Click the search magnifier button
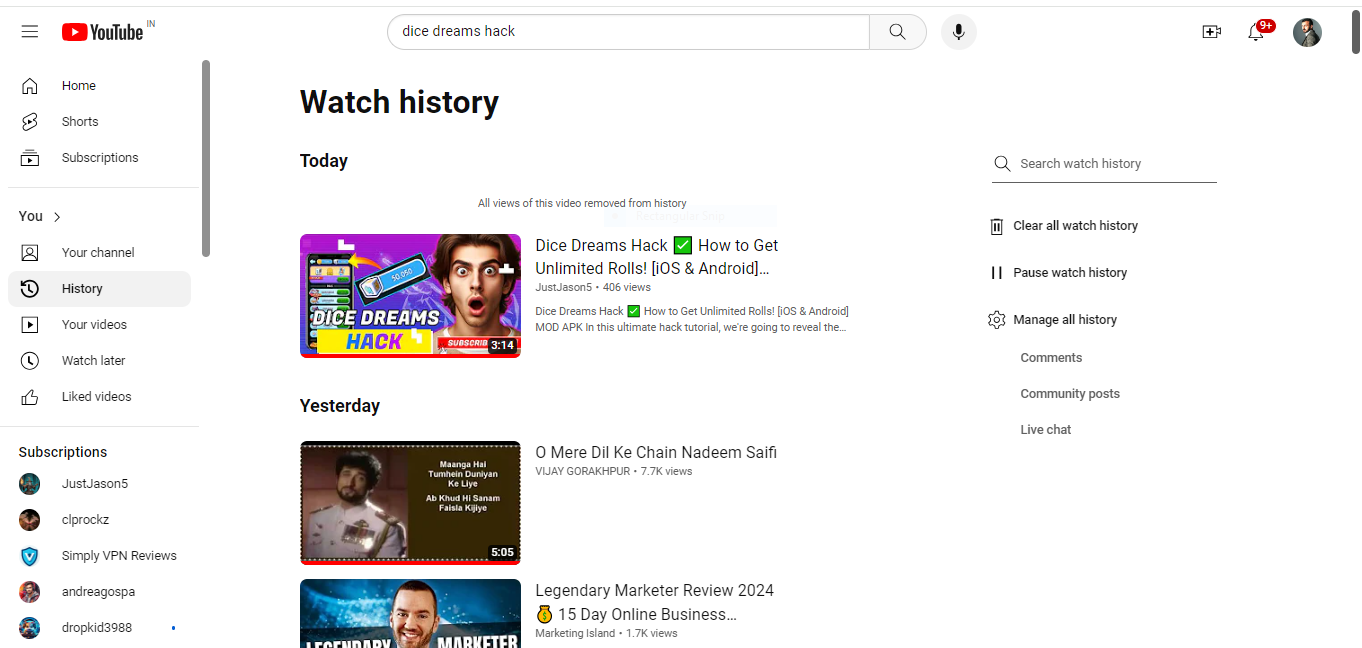Viewport: 1362px width, 648px height. (897, 32)
